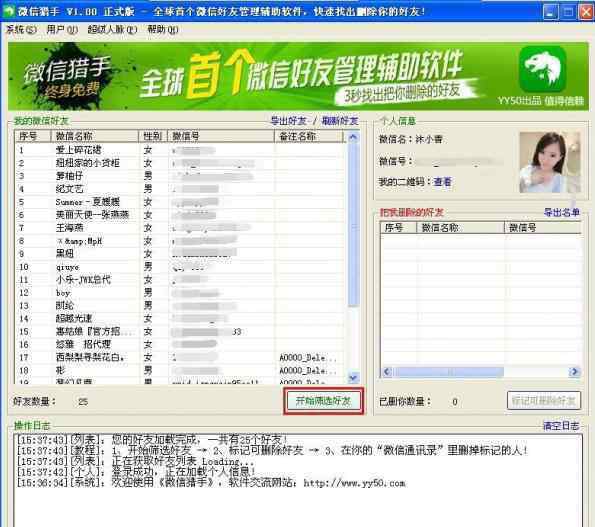Click the deleted-friends list left scroll arrow
Screen dimensions: 595x527
[387, 371]
